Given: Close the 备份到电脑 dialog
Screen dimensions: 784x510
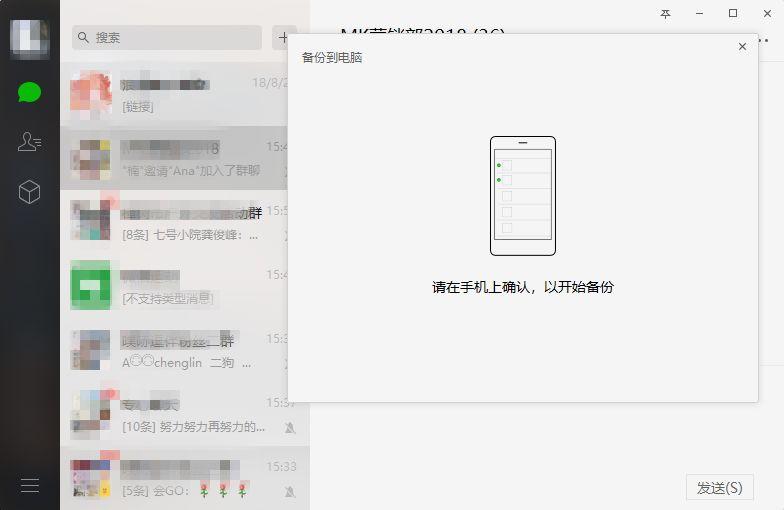Looking at the screenshot, I should 742,46.
